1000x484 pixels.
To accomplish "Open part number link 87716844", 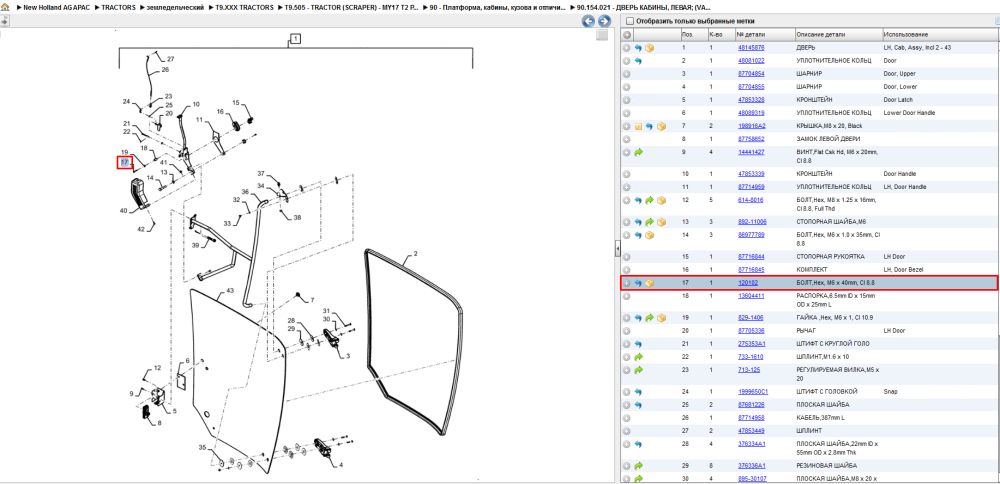I will [x=751, y=256].
